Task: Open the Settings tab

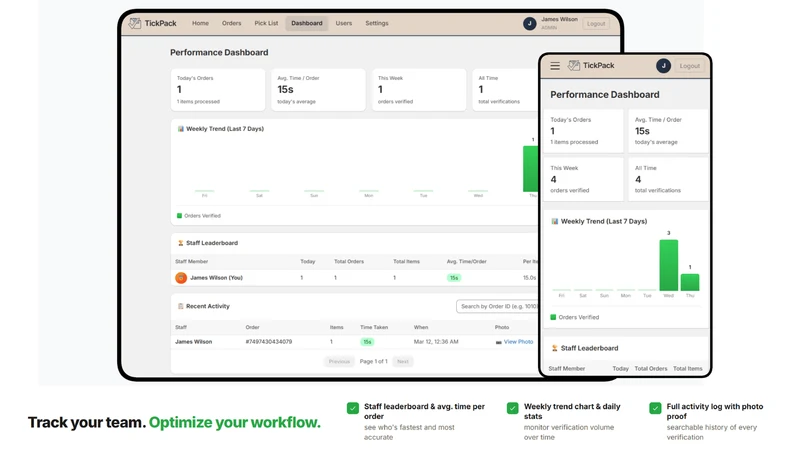Action: point(377,23)
